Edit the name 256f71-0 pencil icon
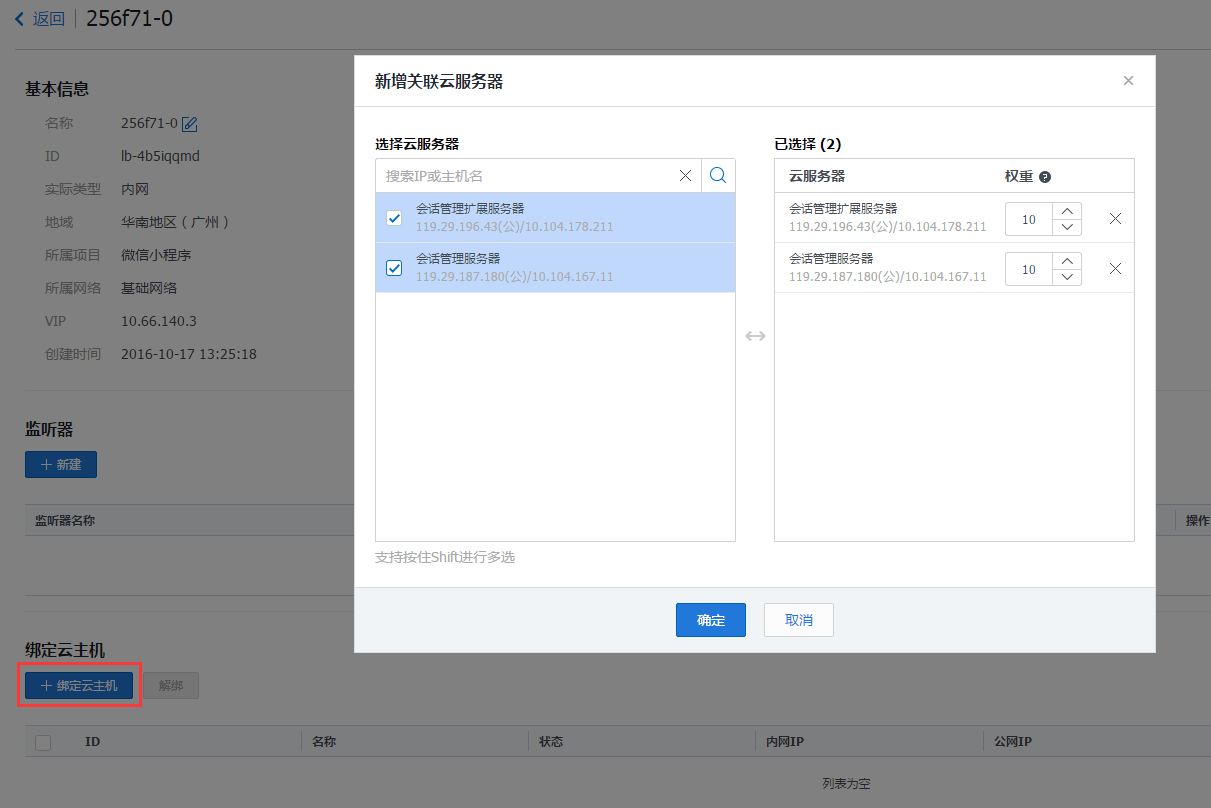 (190, 124)
